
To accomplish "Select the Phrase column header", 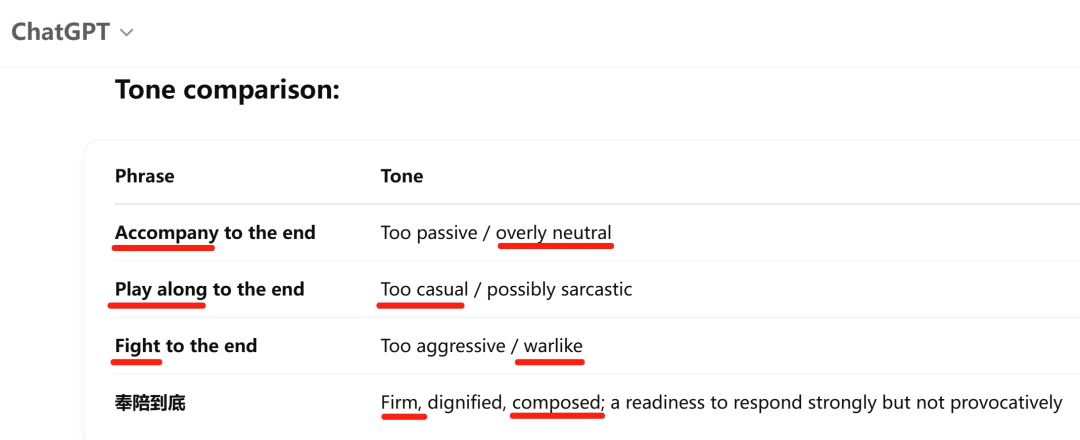I will pos(144,176).
